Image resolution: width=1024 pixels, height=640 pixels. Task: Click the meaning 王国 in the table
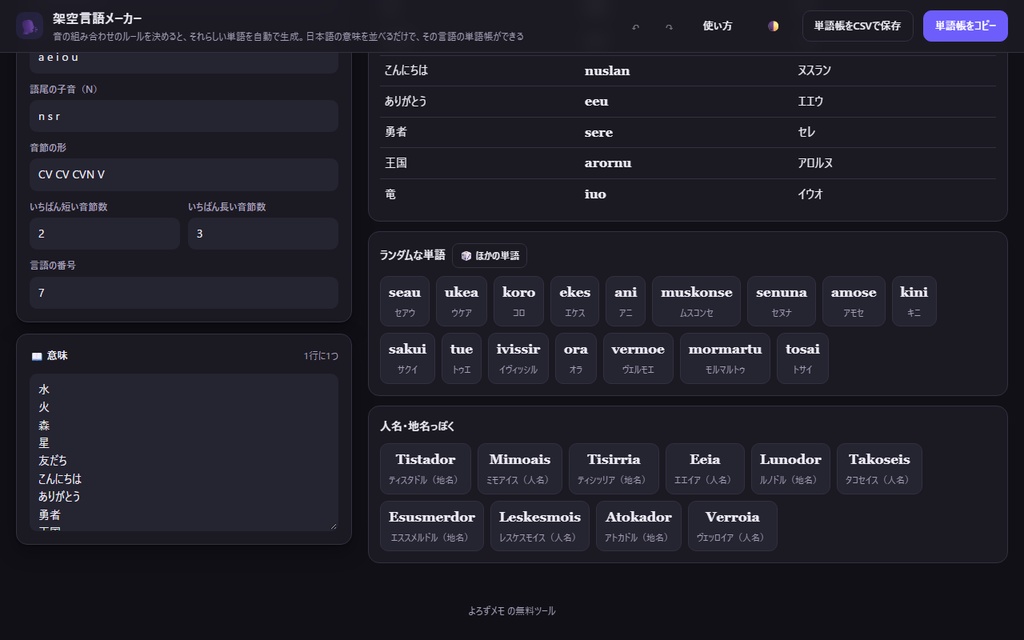click(396, 163)
